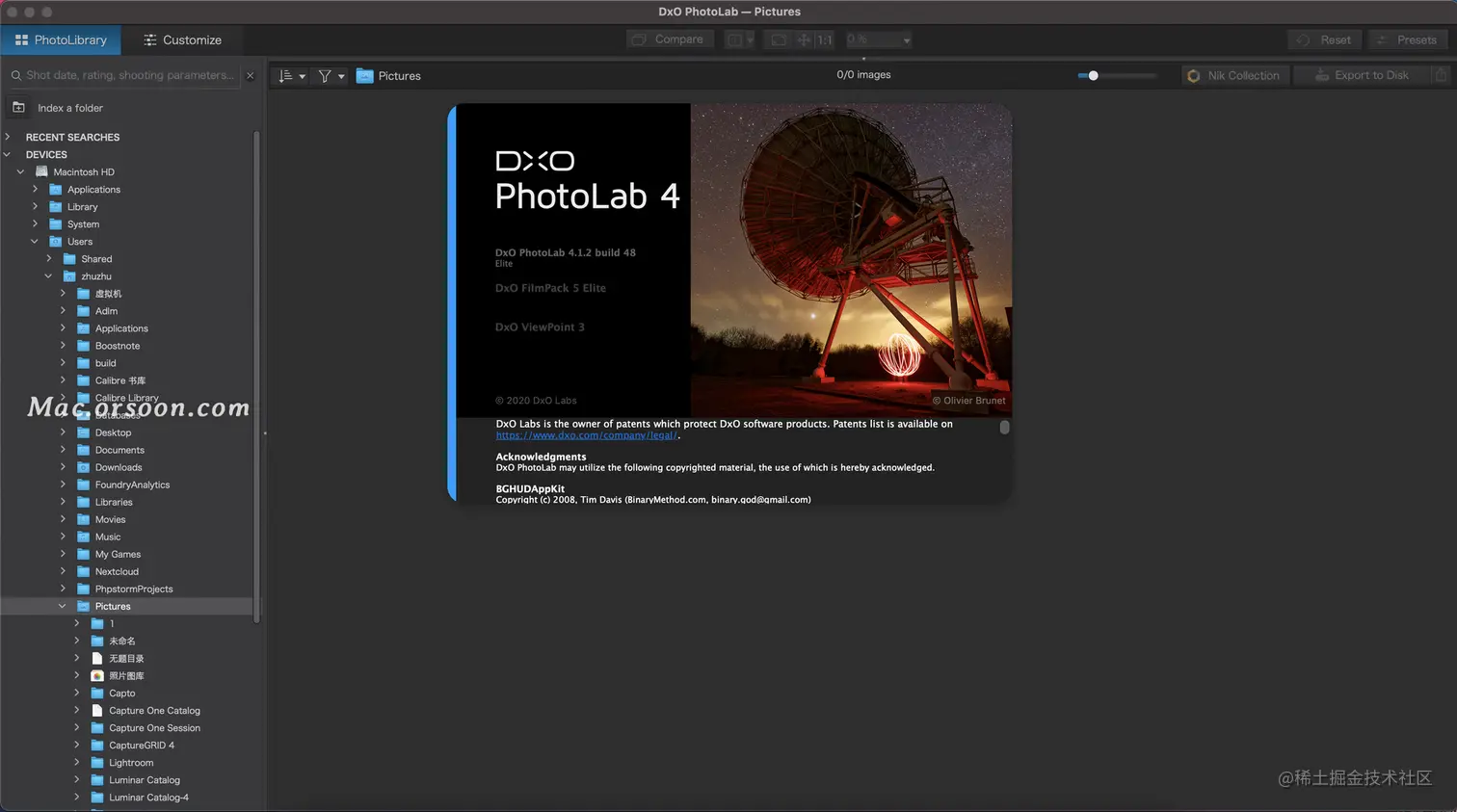Expand the Shared folder chevron
This screenshot has width=1457, height=812.
pyautogui.click(x=49, y=258)
